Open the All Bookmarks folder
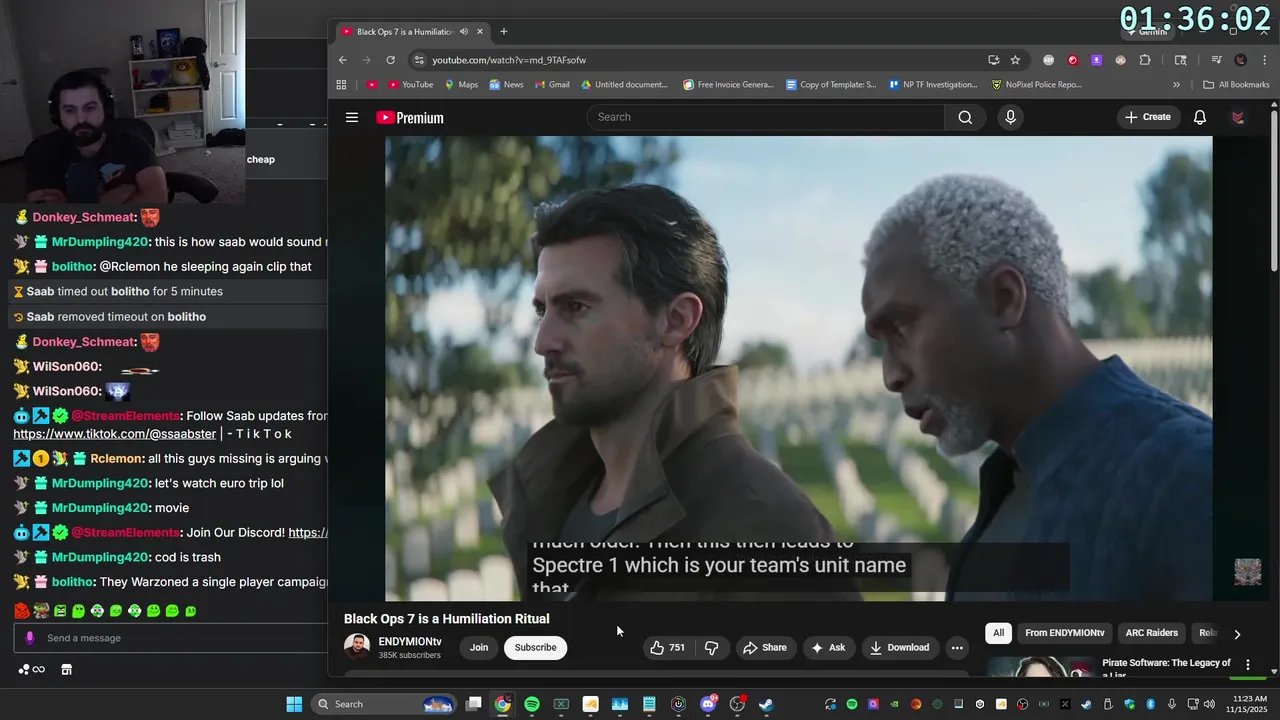Image resolution: width=1280 pixels, height=720 pixels. pyautogui.click(x=1236, y=85)
